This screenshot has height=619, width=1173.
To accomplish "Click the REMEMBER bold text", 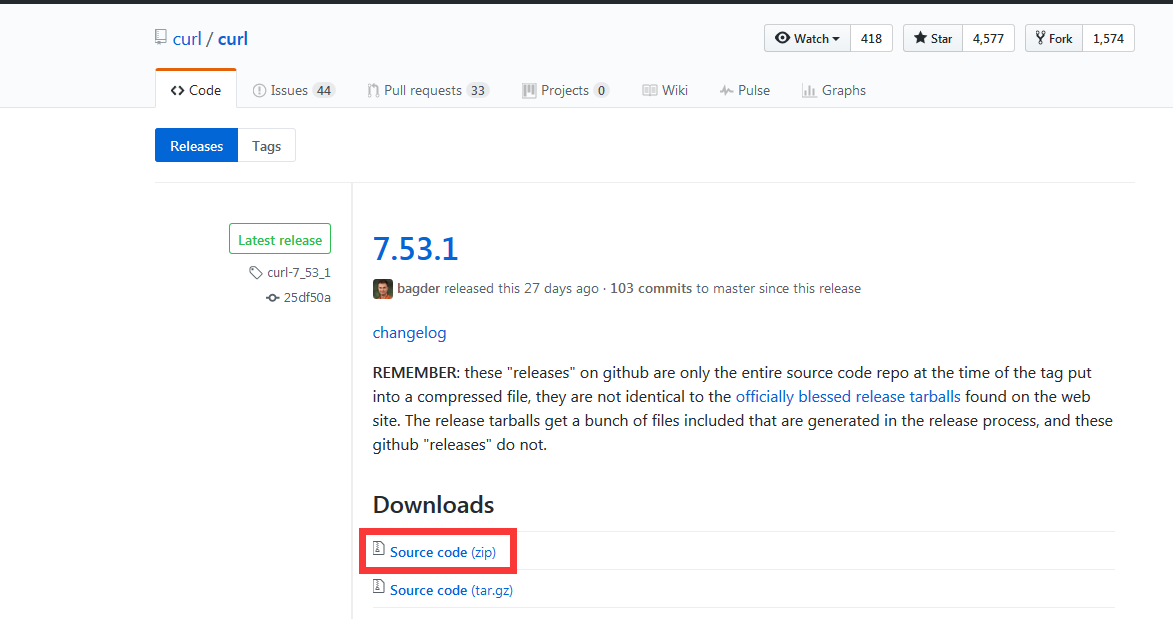I will click(415, 372).
